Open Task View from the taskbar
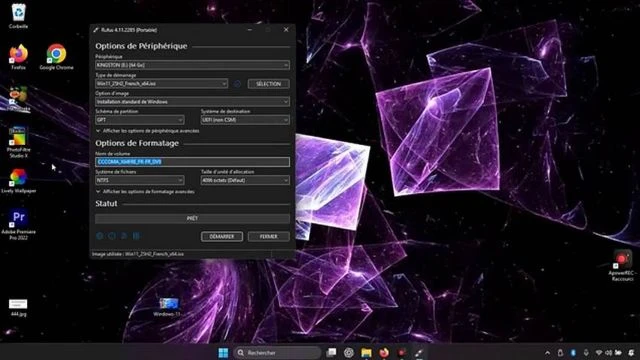The width and height of the screenshot is (640, 360). coord(331,353)
